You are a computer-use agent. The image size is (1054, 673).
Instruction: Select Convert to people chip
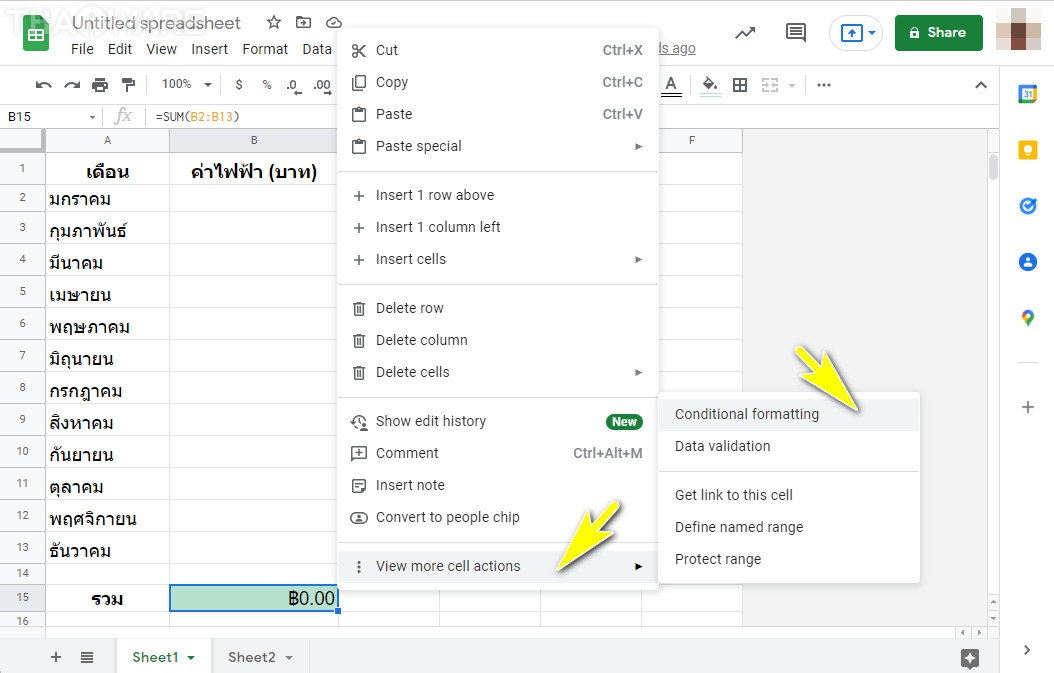pos(497,517)
